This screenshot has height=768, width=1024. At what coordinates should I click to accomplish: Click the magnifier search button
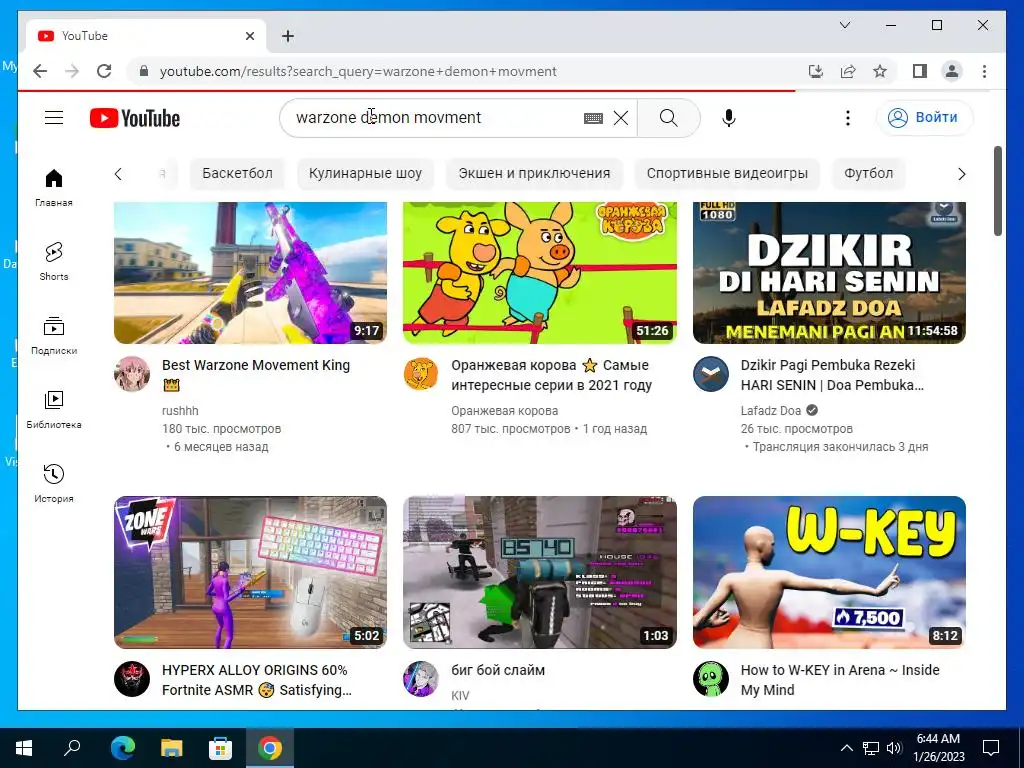click(x=668, y=118)
